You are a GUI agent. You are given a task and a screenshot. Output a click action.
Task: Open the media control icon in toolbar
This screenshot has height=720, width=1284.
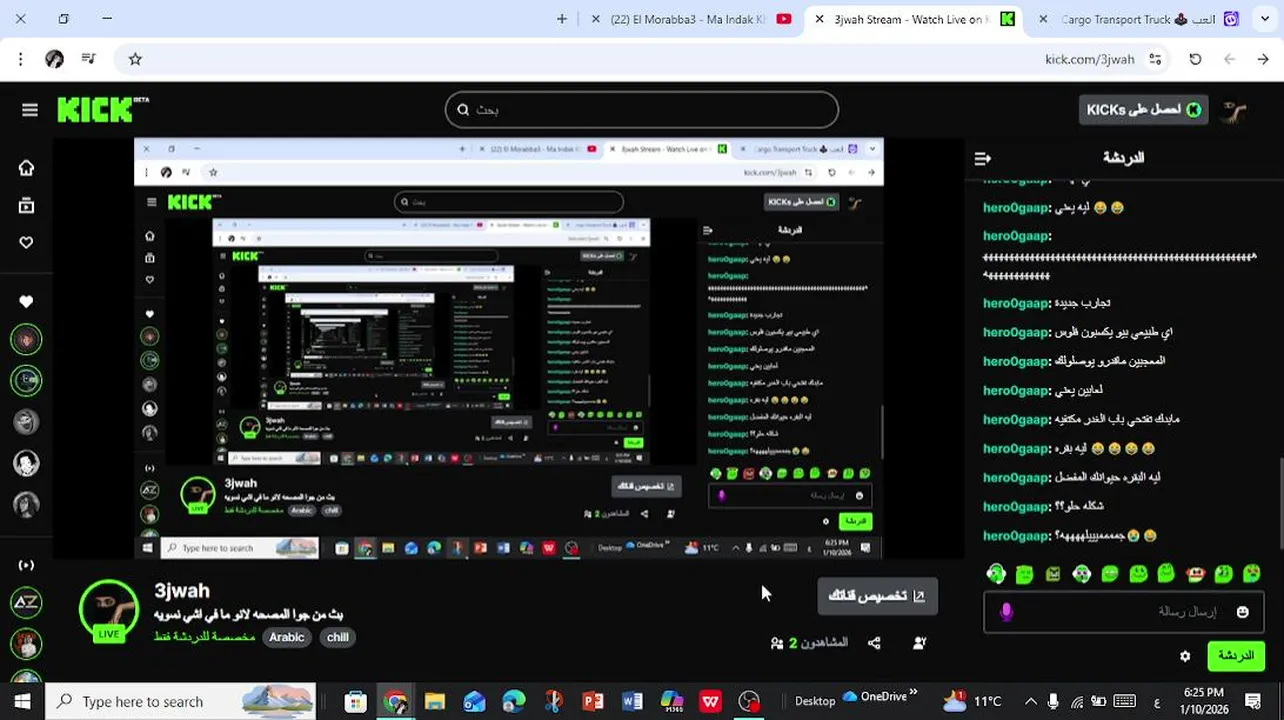90,59
